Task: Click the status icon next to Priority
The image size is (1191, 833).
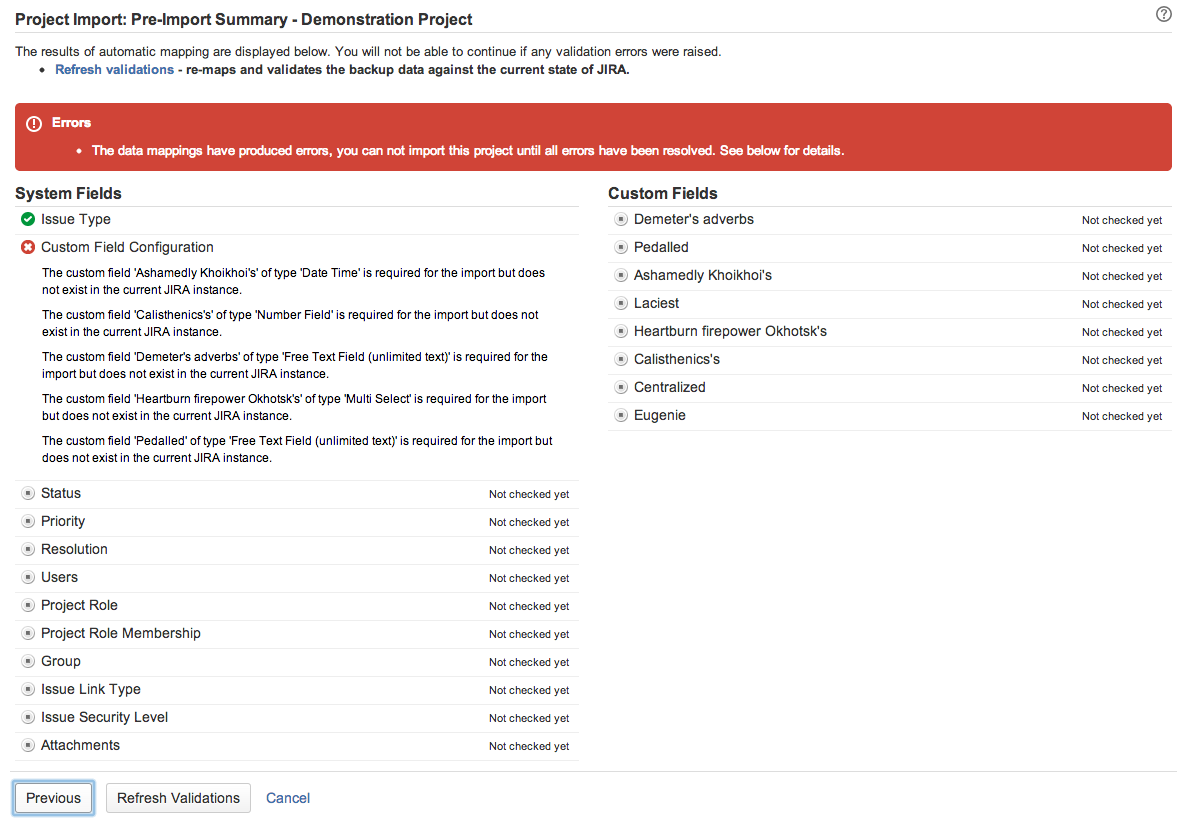Action: 28,521
